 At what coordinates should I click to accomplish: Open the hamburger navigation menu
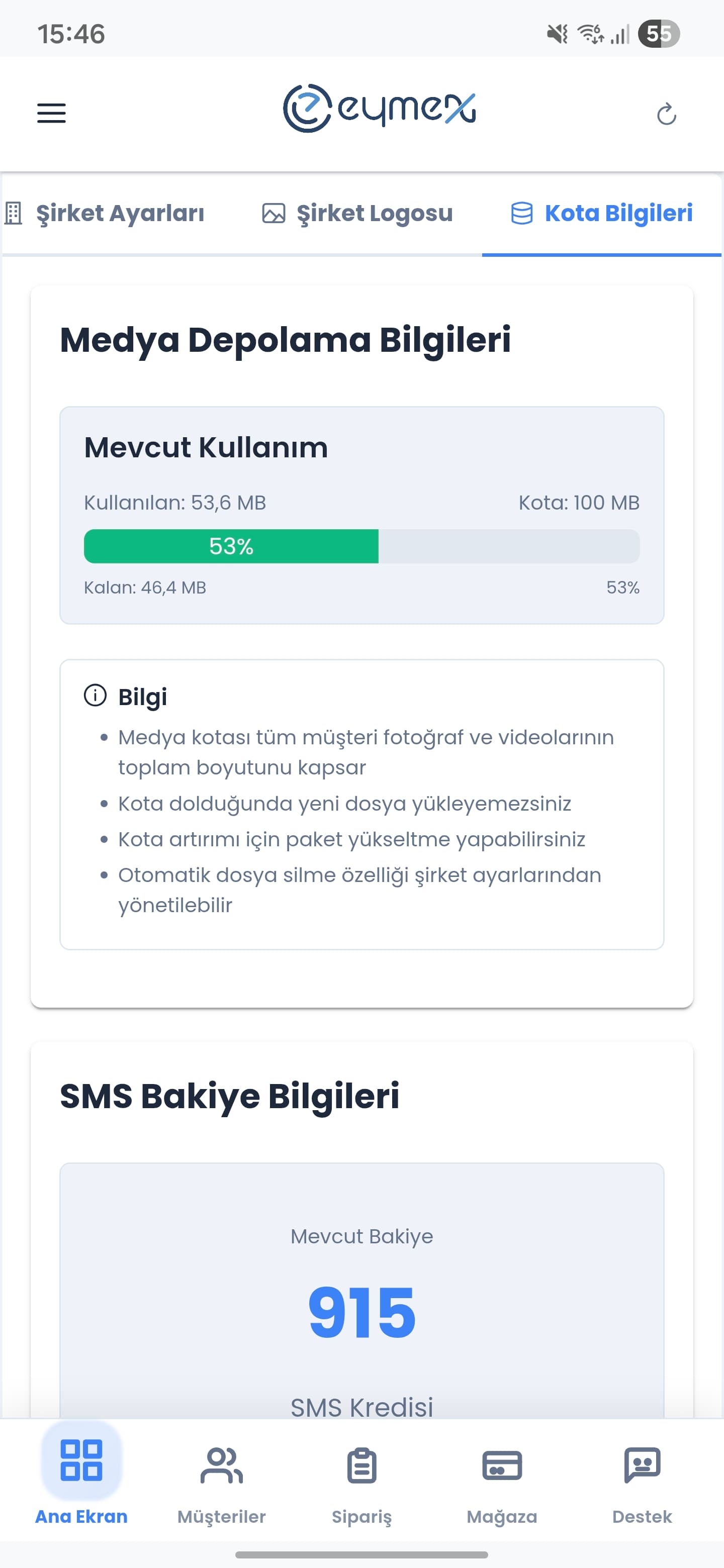[51, 113]
